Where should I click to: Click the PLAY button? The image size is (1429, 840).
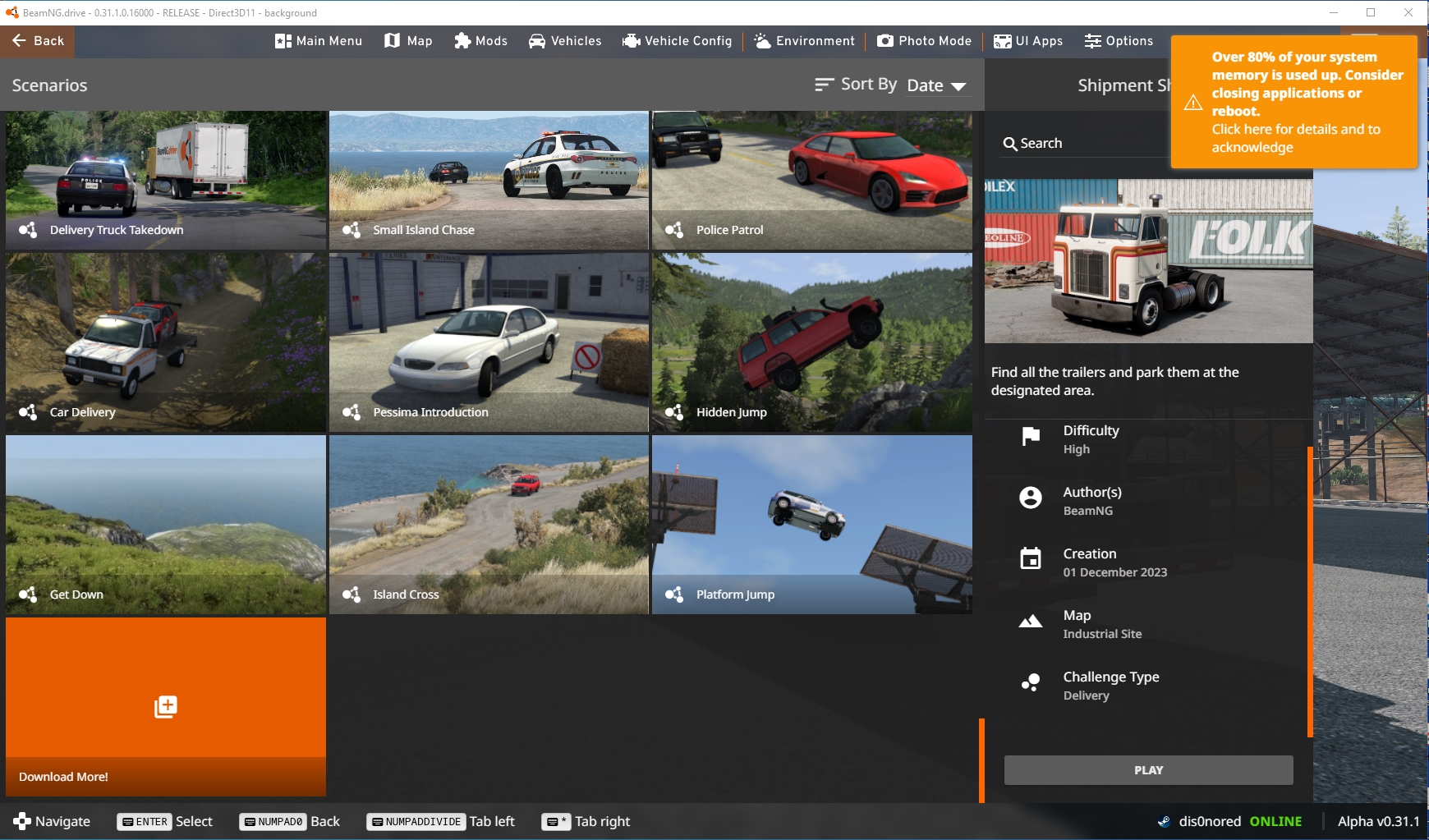click(x=1148, y=770)
